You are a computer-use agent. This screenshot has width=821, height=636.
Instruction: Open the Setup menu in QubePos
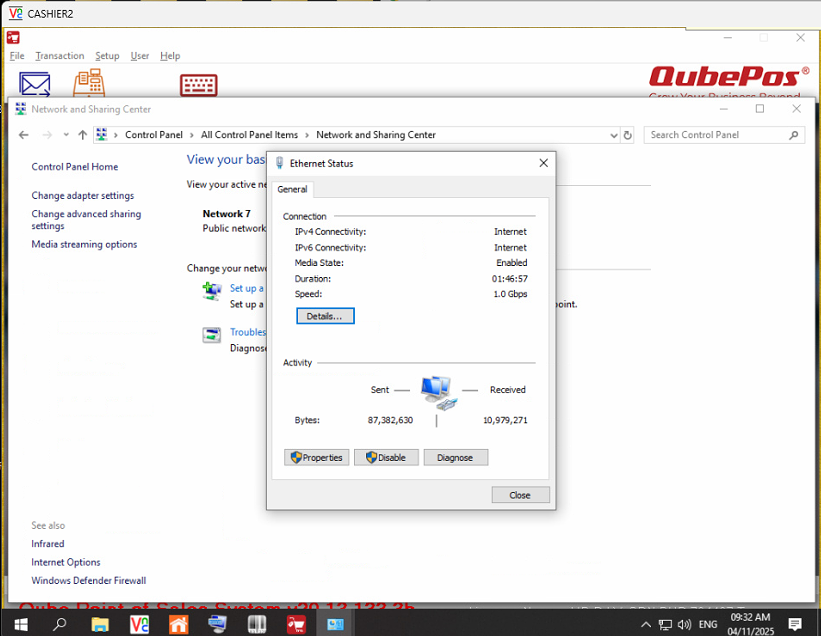(107, 55)
